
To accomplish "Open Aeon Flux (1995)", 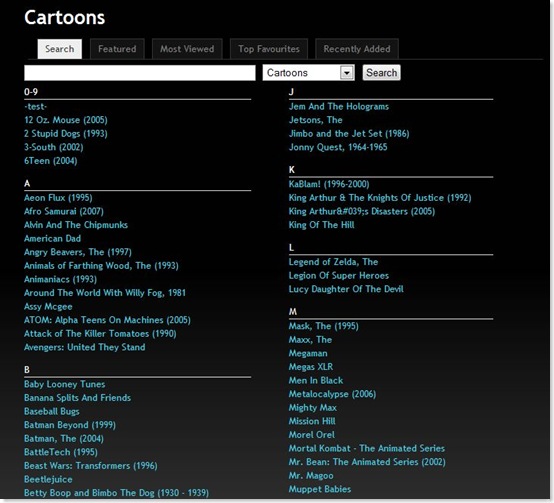I will pyautogui.click(x=58, y=198).
